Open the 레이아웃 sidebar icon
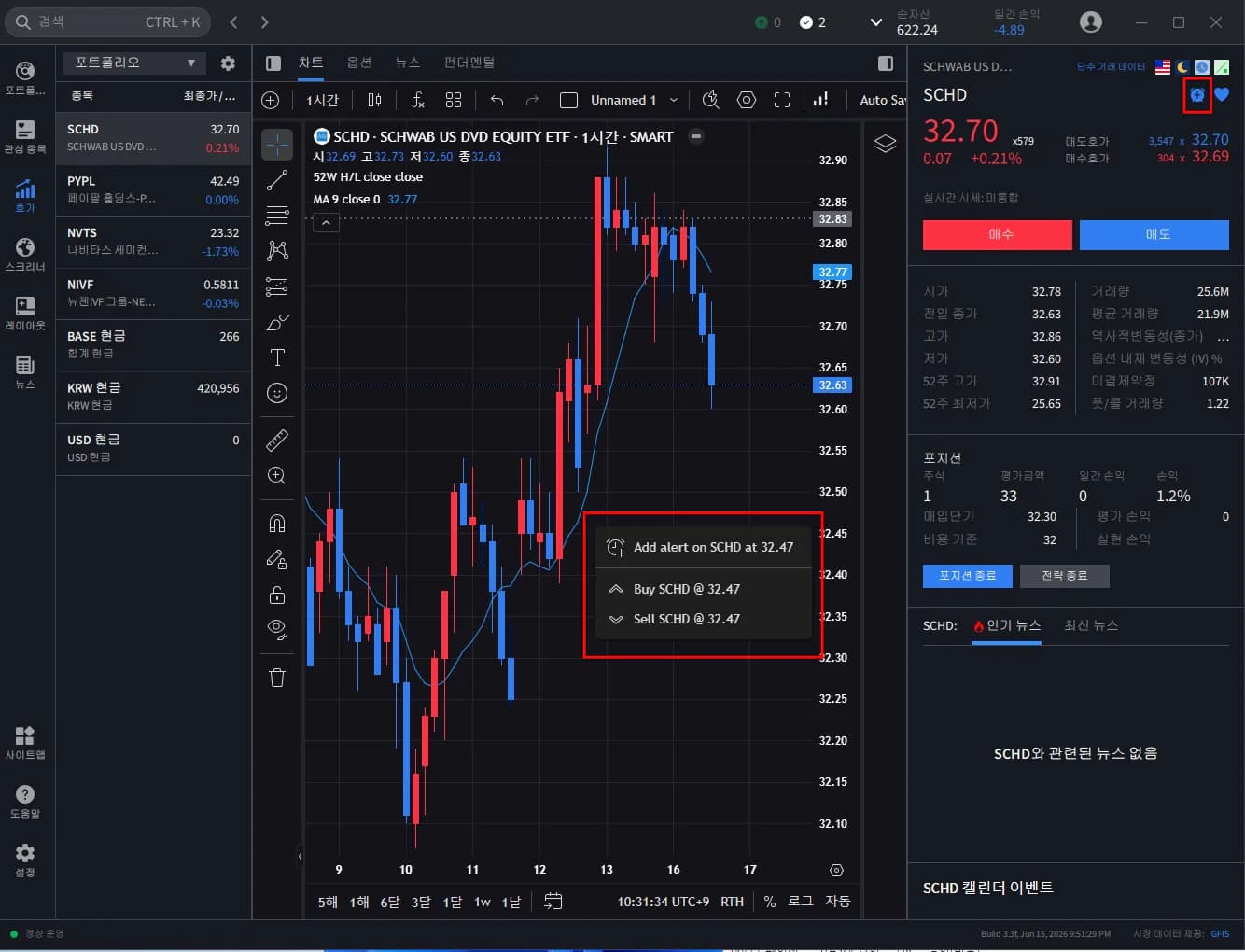This screenshot has height=952, width=1245. tap(25, 313)
